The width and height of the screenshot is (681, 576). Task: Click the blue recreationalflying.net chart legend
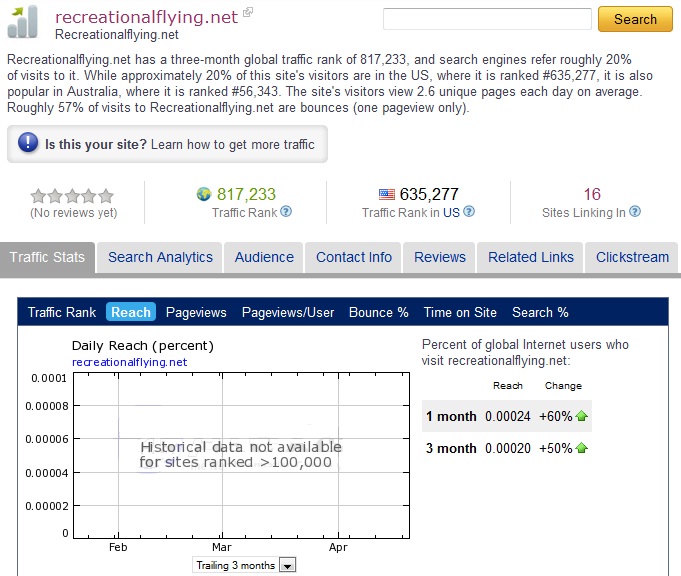pyautogui.click(x=129, y=362)
